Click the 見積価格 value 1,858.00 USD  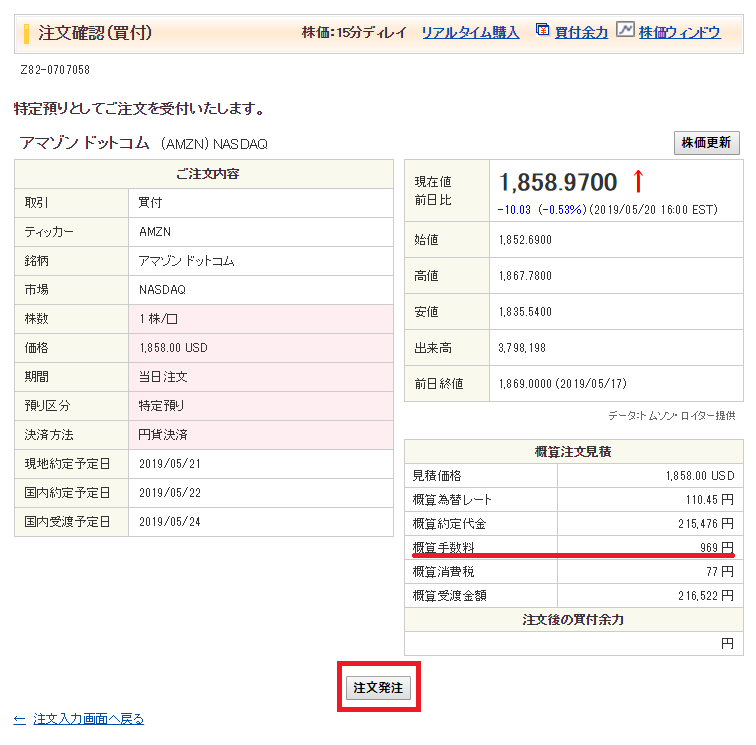(x=700, y=476)
